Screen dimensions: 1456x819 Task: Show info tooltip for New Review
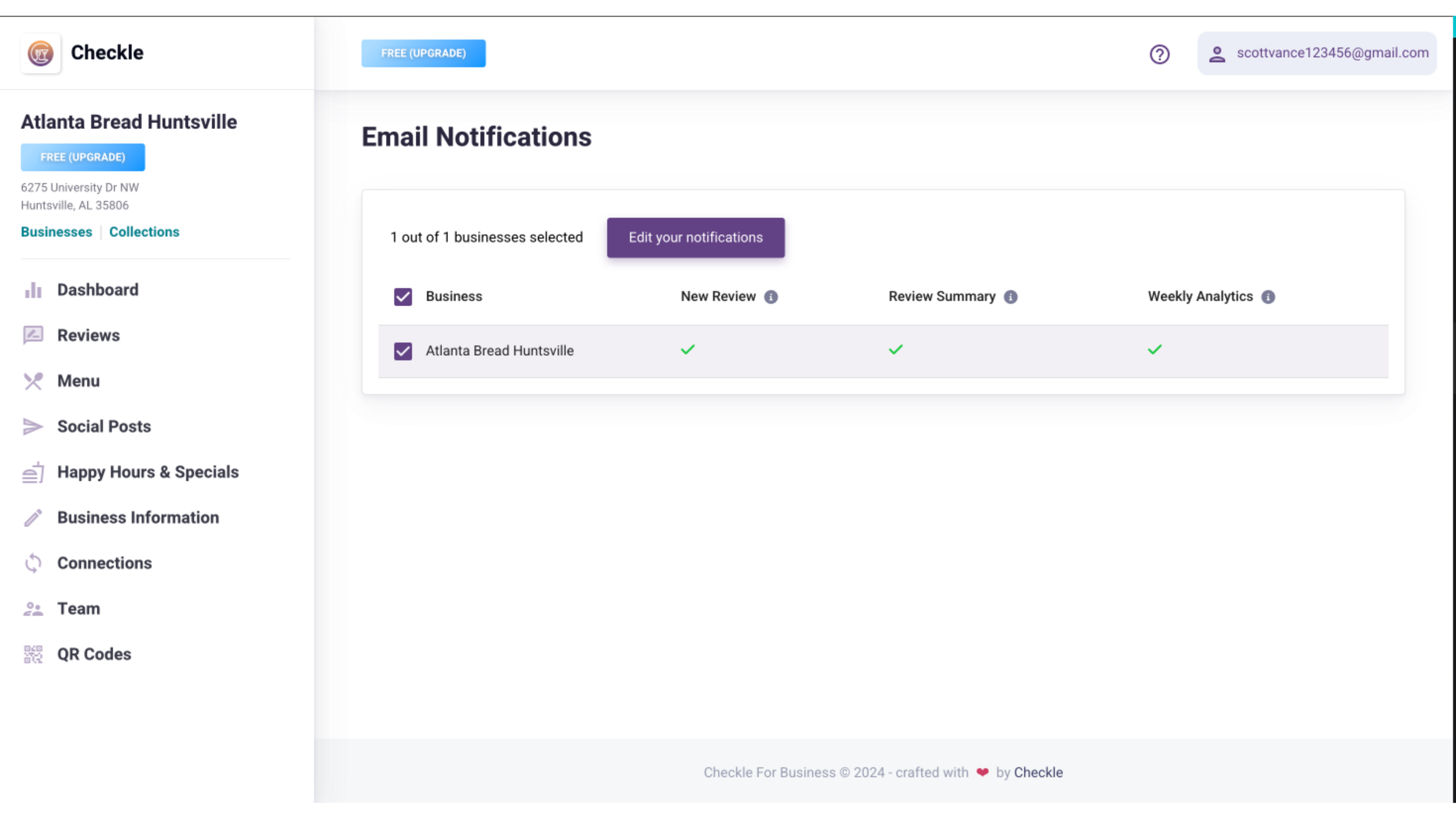click(x=771, y=297)
